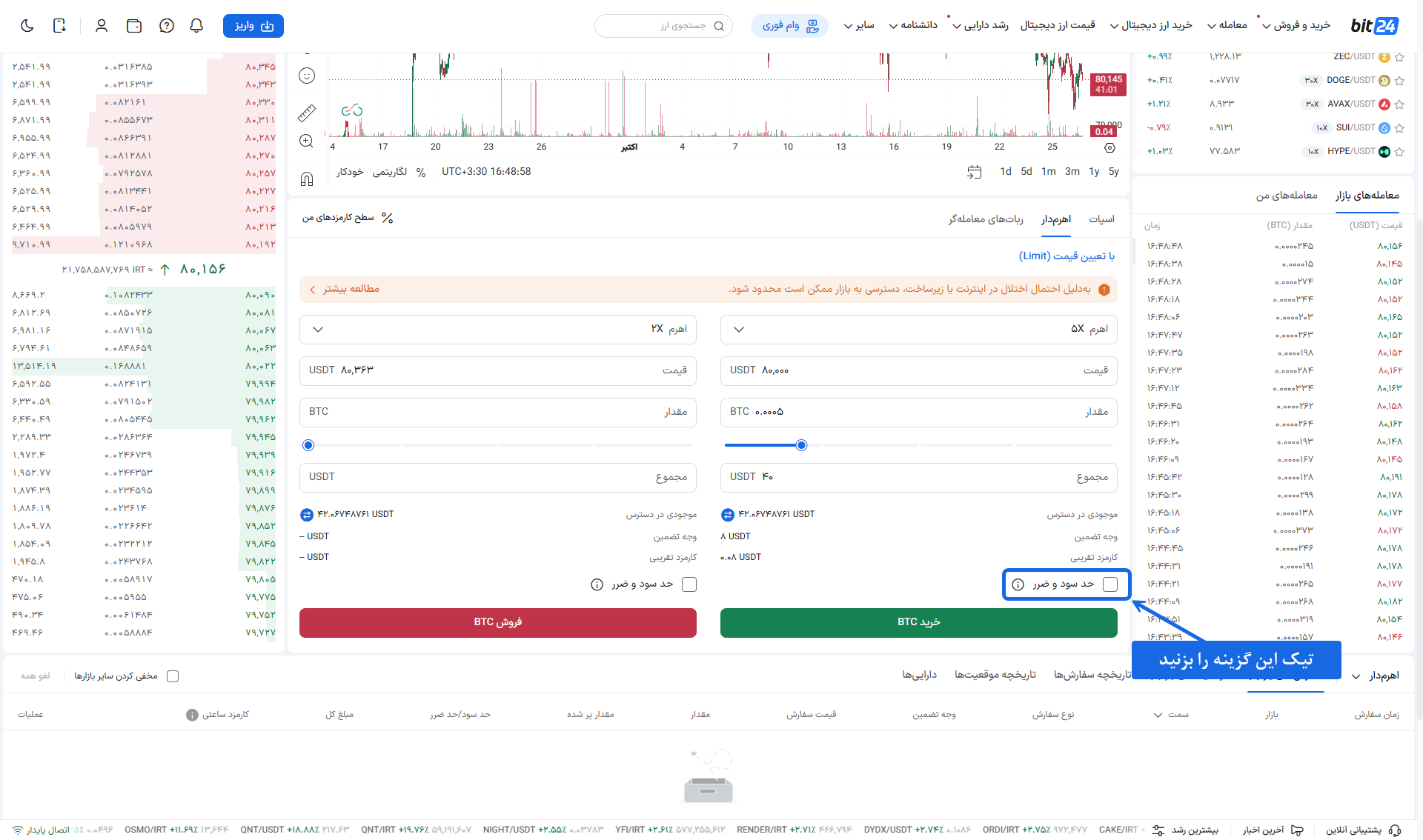The height and width of the screenshot is (840, 1423).
Task: Open مطالعه بیشتر link
Action: pyautogui.click(x=345, y=289)
